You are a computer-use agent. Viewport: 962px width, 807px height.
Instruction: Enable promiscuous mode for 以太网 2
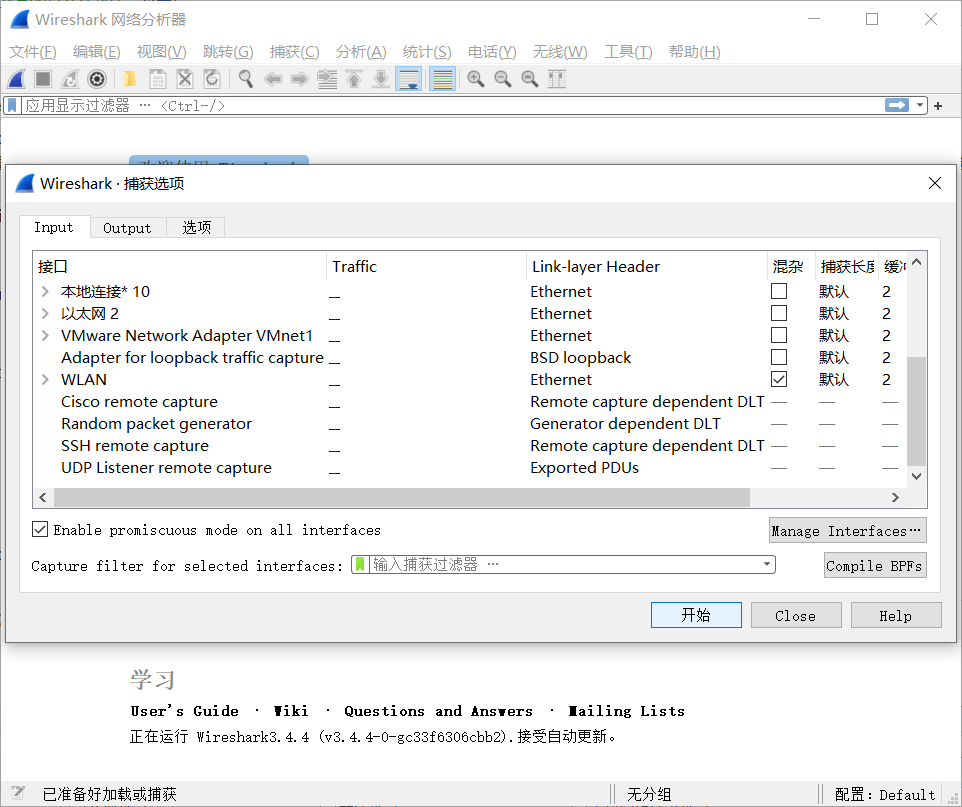pyautogui.click(x=779, y=313)
